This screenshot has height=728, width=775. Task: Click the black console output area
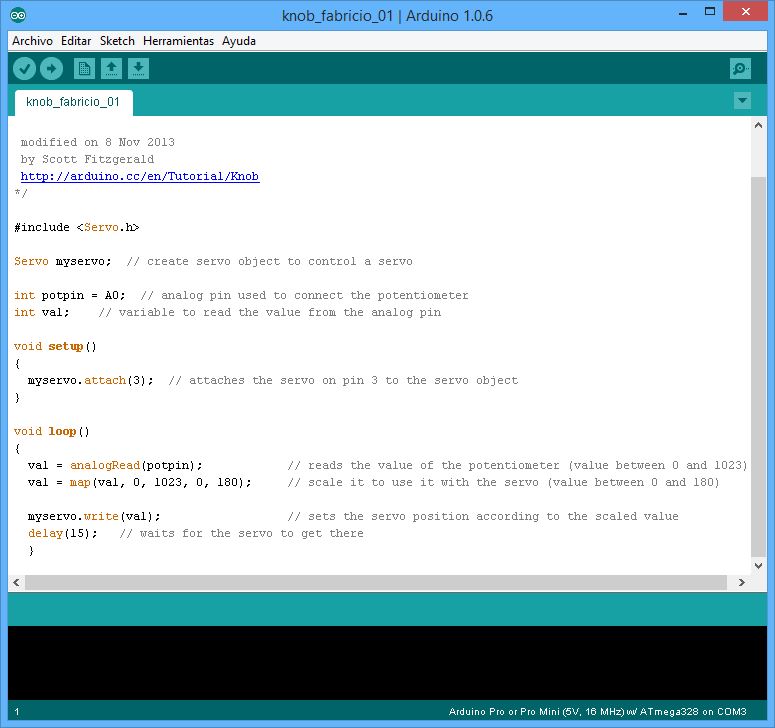tap(388, 663)
